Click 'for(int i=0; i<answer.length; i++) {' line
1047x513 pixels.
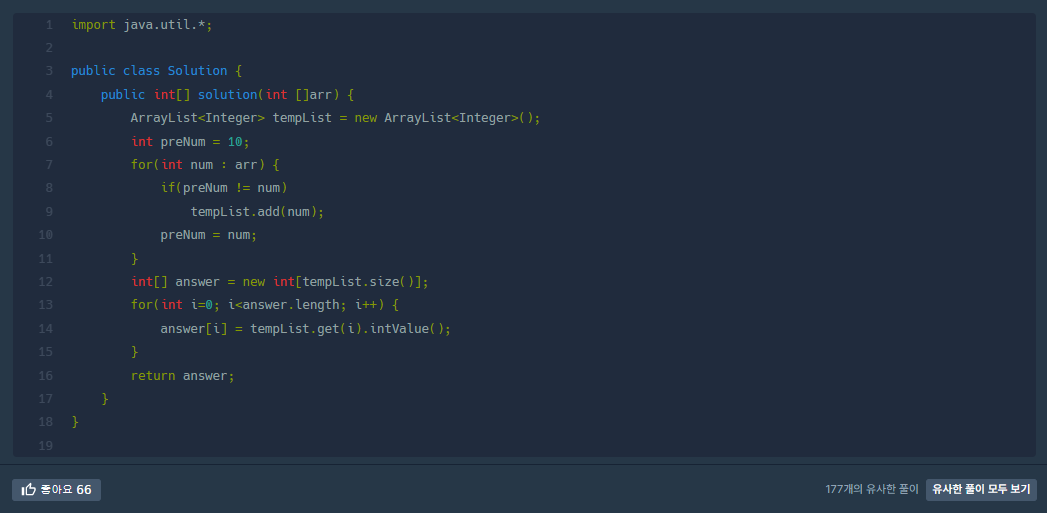coord(264,305)
